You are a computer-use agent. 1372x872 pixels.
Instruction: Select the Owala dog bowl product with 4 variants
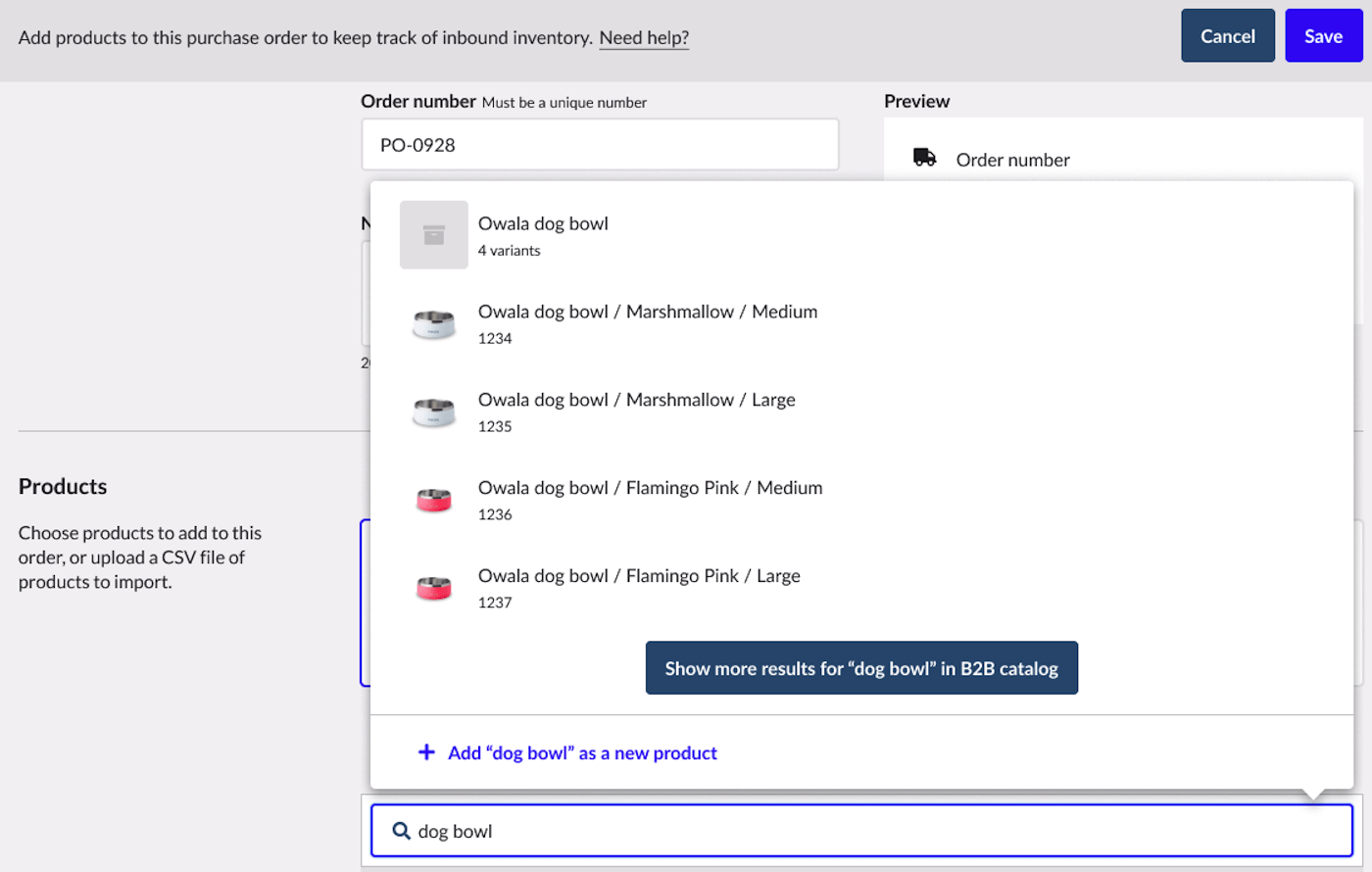click(x=861, y=235)
